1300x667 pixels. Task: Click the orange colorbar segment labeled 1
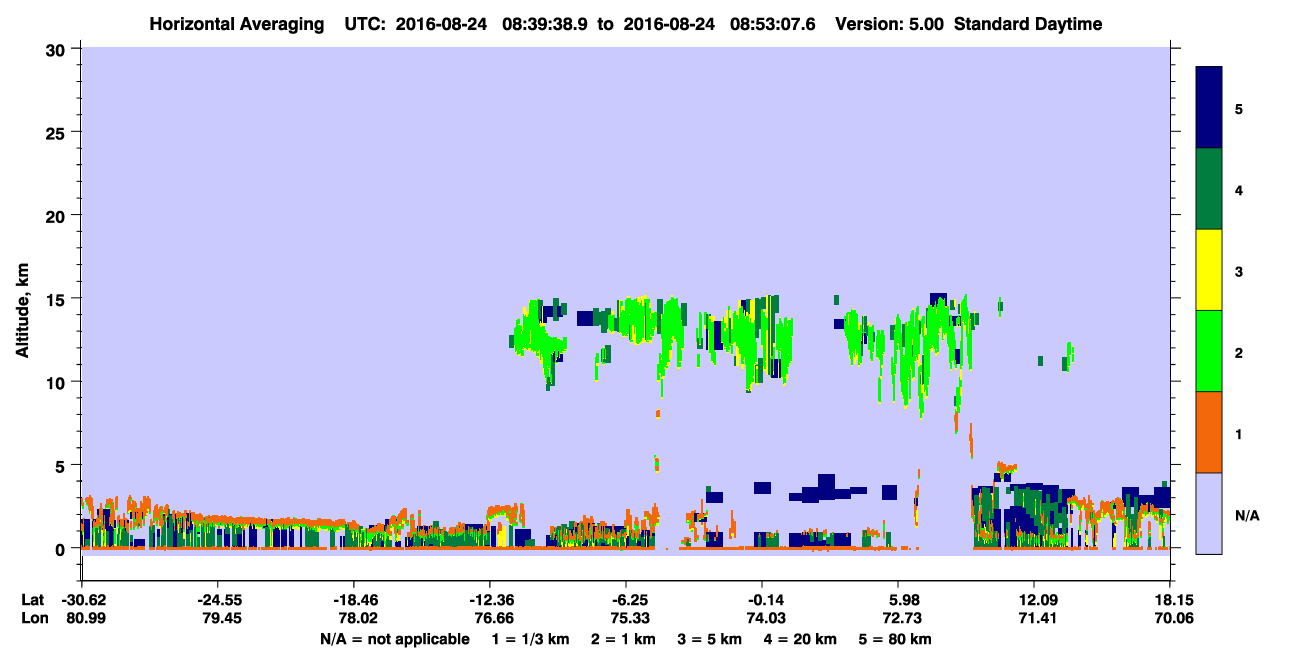1209,432
